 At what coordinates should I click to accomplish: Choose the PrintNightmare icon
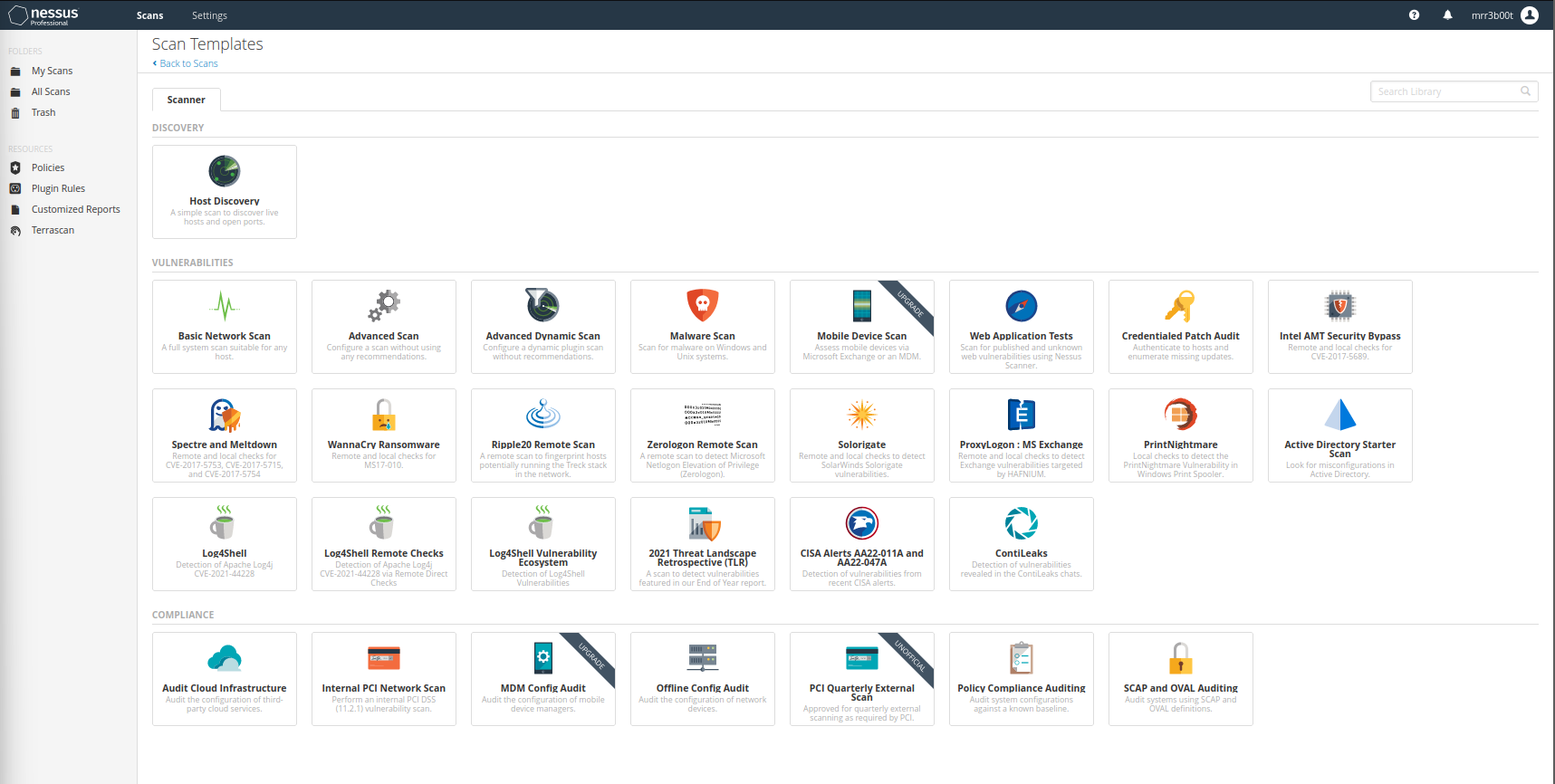click(1181, 415)
